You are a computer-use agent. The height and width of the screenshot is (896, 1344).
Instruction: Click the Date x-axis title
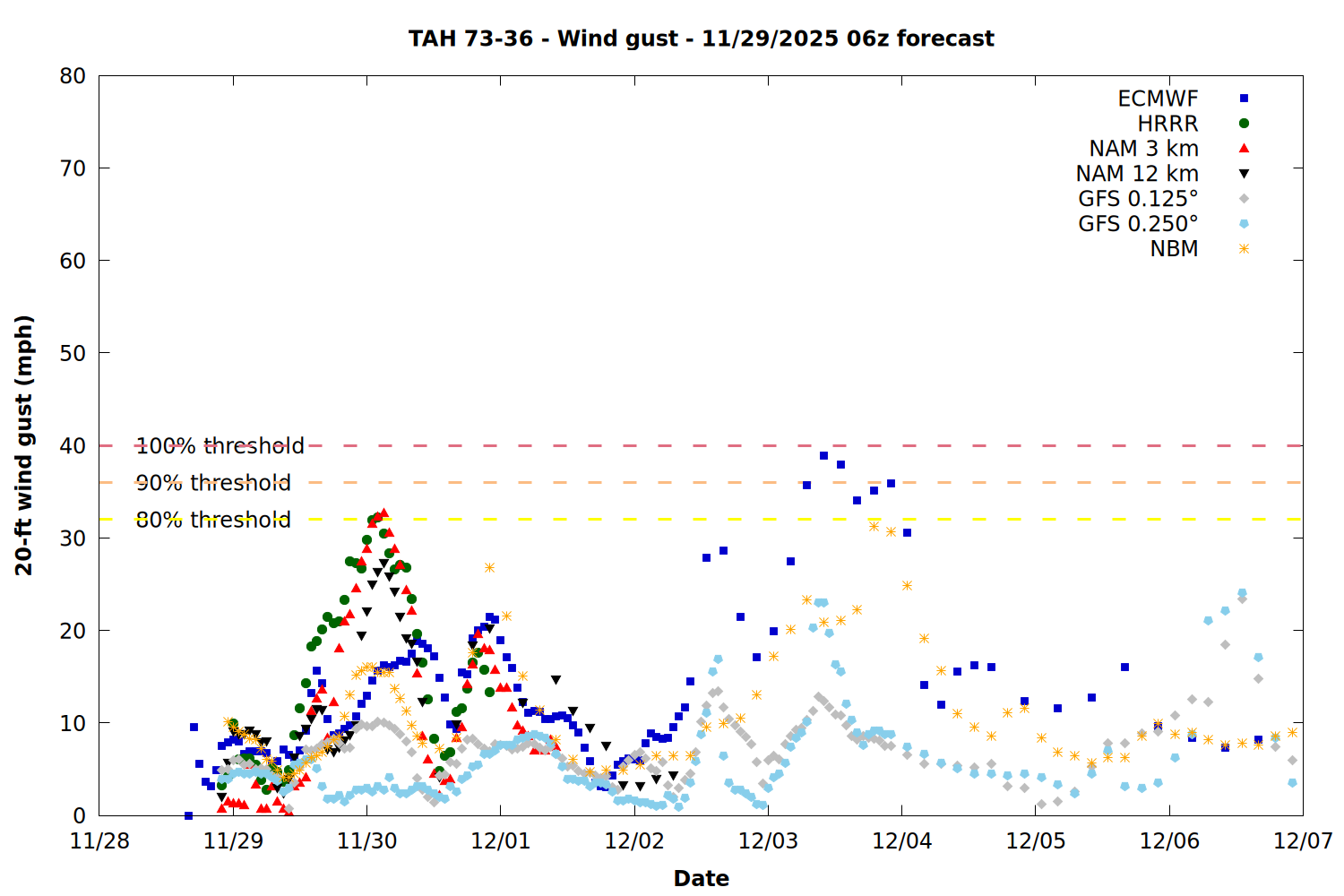(x=701, y=878)
